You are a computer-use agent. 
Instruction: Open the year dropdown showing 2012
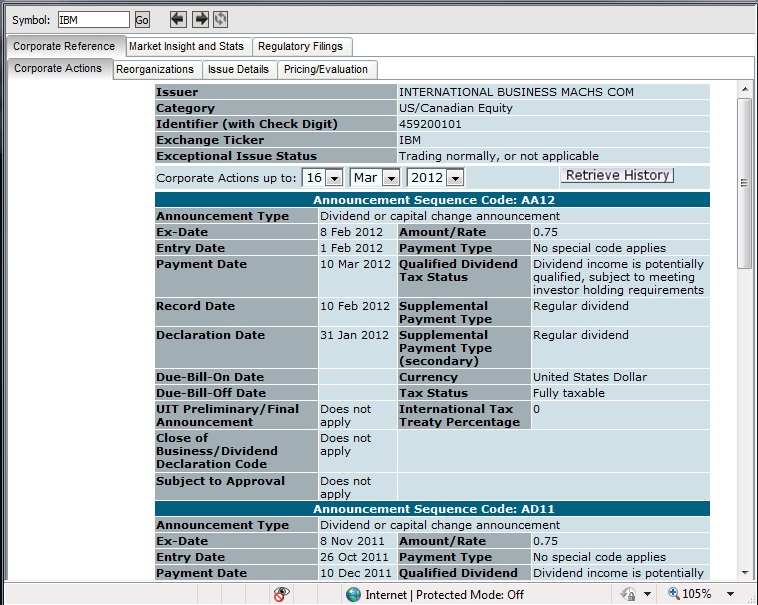[x=455, y=178]
